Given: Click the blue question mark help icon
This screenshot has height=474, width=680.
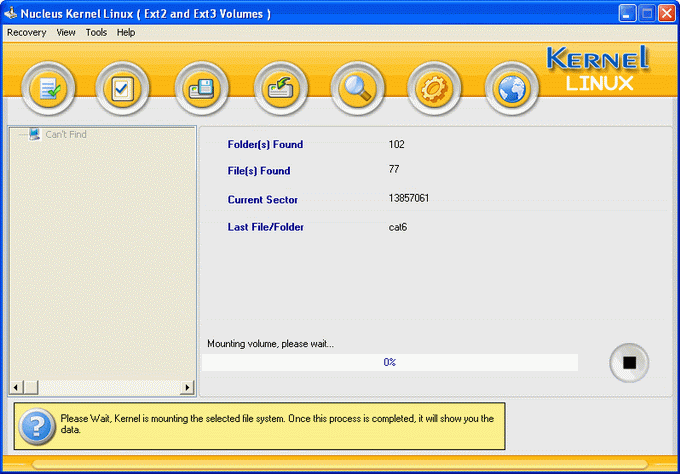Looking at the screenshot, I should 36,426.
